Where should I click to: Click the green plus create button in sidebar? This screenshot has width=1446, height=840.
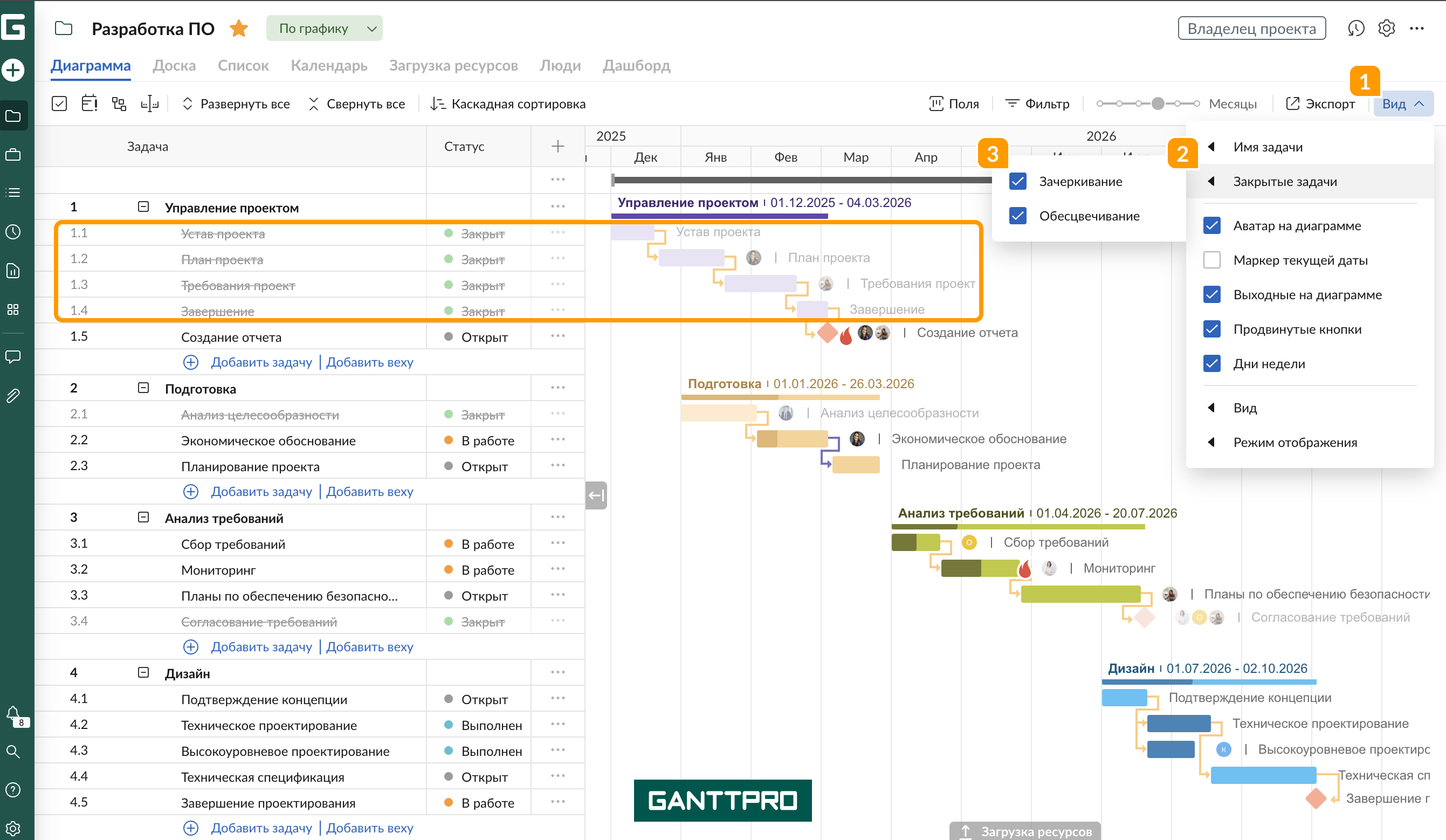[13, 70]
